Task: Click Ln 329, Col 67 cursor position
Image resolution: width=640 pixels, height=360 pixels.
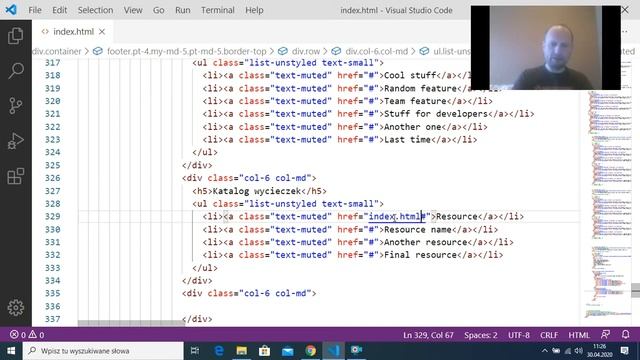Action: 428,335
